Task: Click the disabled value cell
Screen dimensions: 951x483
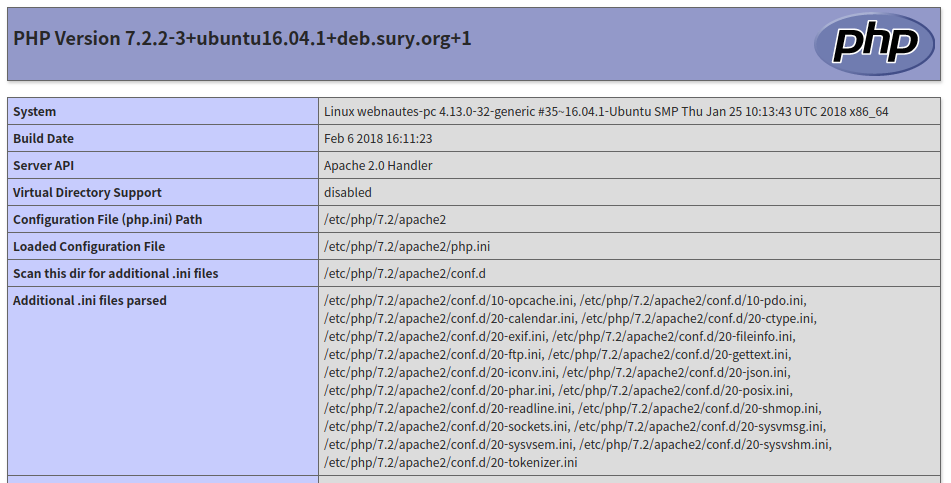Action: click(x=630, y=192)
